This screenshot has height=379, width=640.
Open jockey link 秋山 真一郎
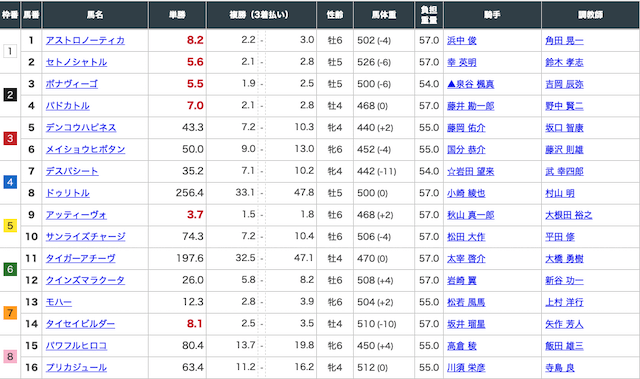point(471,215)
